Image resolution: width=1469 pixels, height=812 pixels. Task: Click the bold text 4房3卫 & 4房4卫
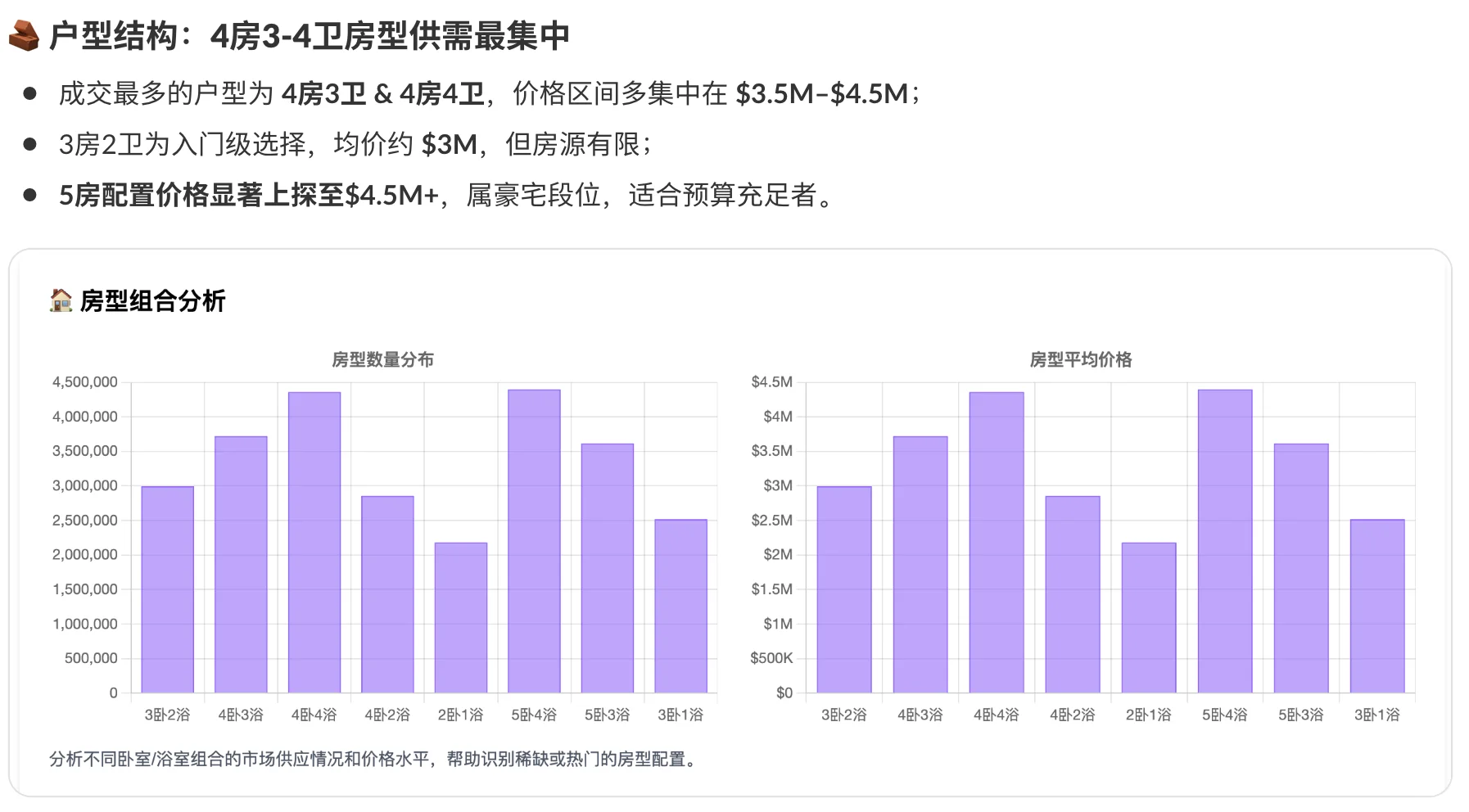(x=383, y=93)
